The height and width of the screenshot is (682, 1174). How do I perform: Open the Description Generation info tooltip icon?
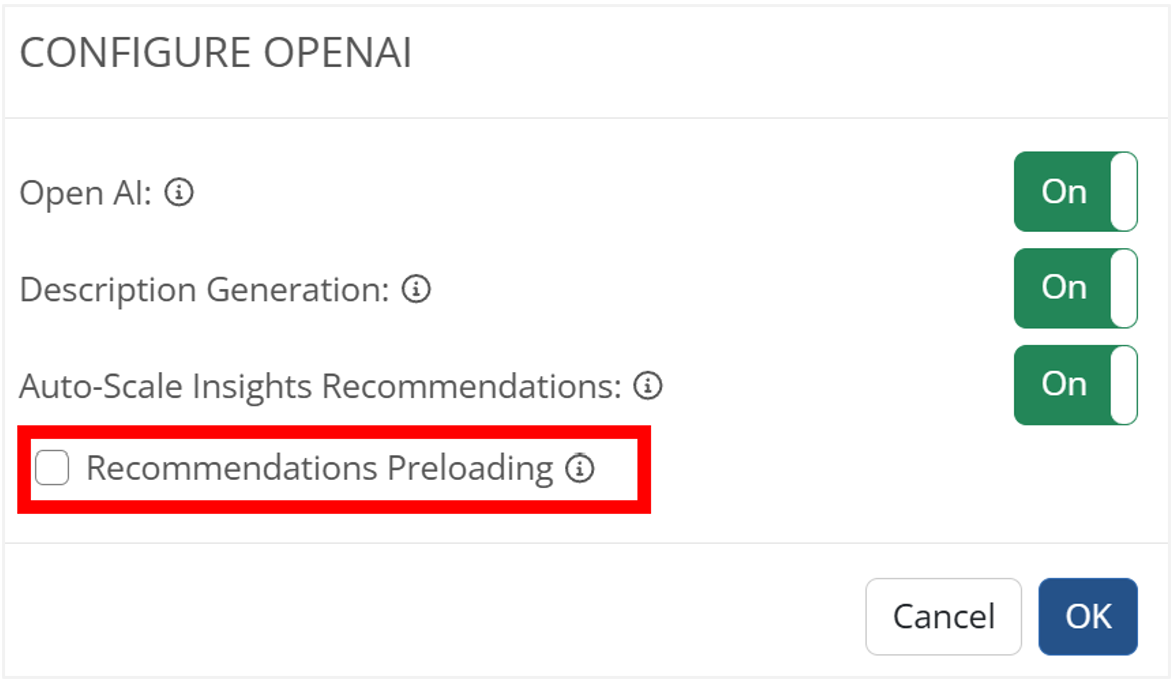click(416, 289)
